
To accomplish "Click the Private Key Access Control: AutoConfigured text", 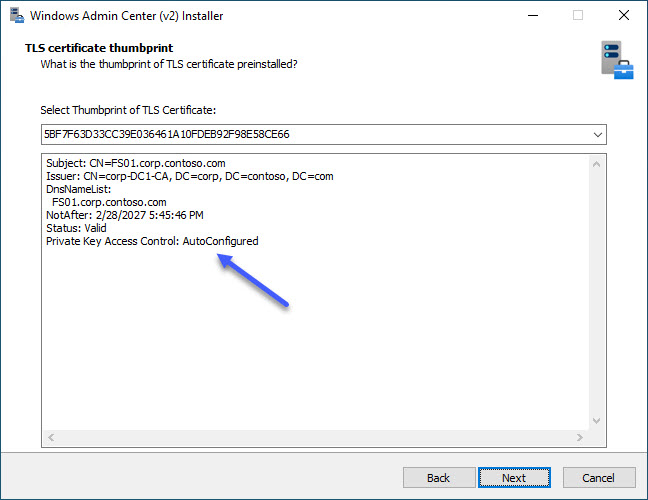I will (152, 241).
